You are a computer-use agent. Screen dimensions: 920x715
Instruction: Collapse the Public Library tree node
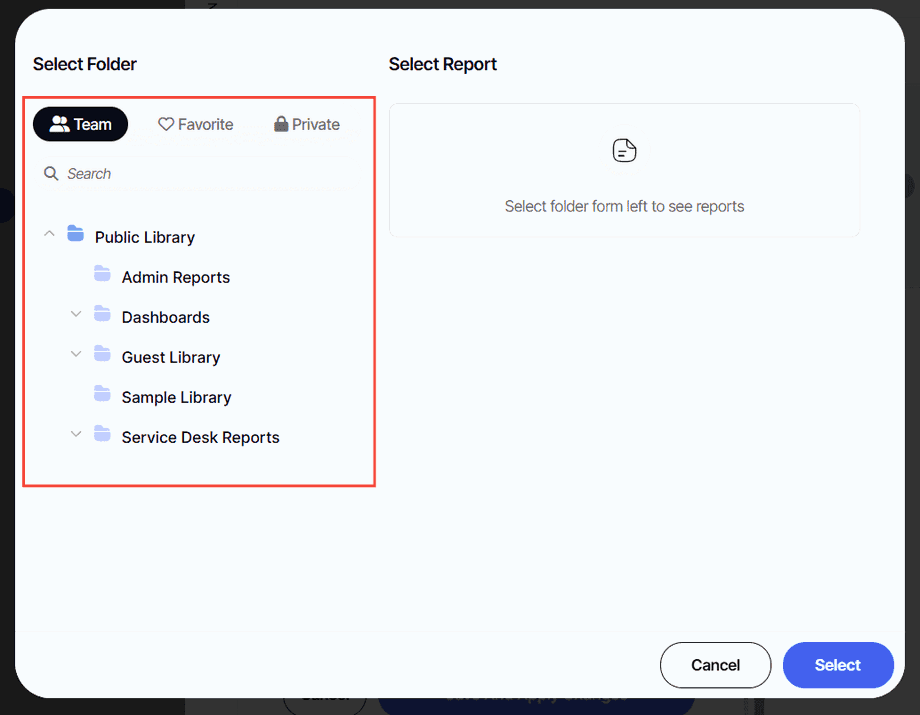(49, 234)
